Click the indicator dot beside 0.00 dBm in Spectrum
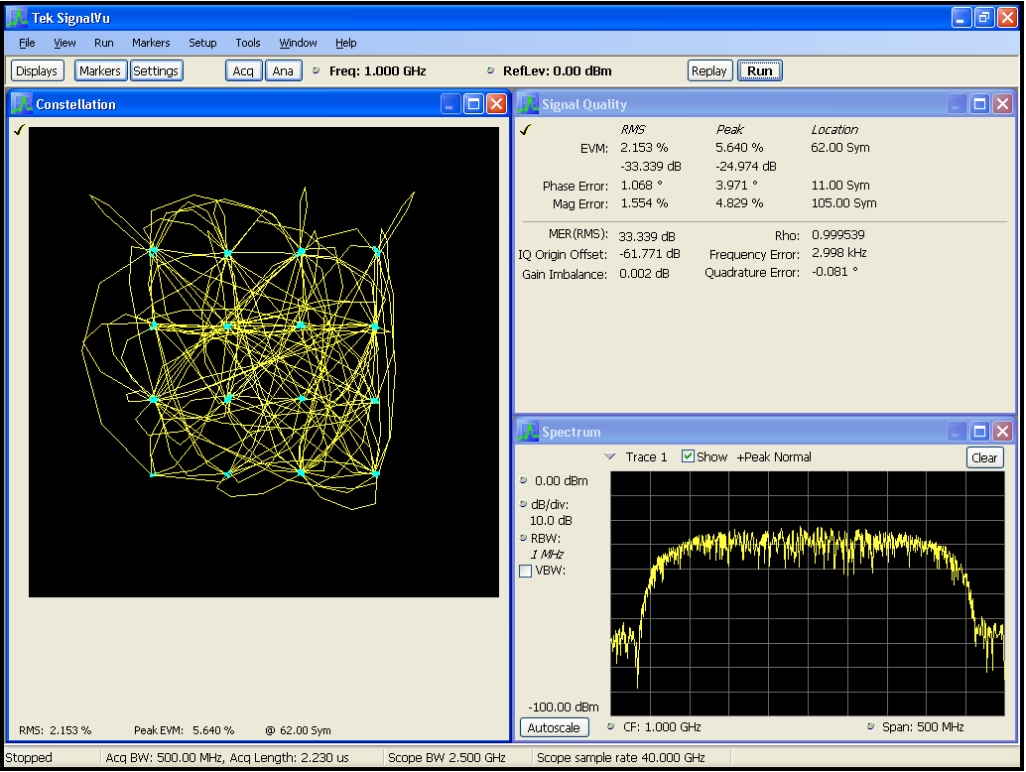This screenshot has height=772, width=1026. coord(523,480)
